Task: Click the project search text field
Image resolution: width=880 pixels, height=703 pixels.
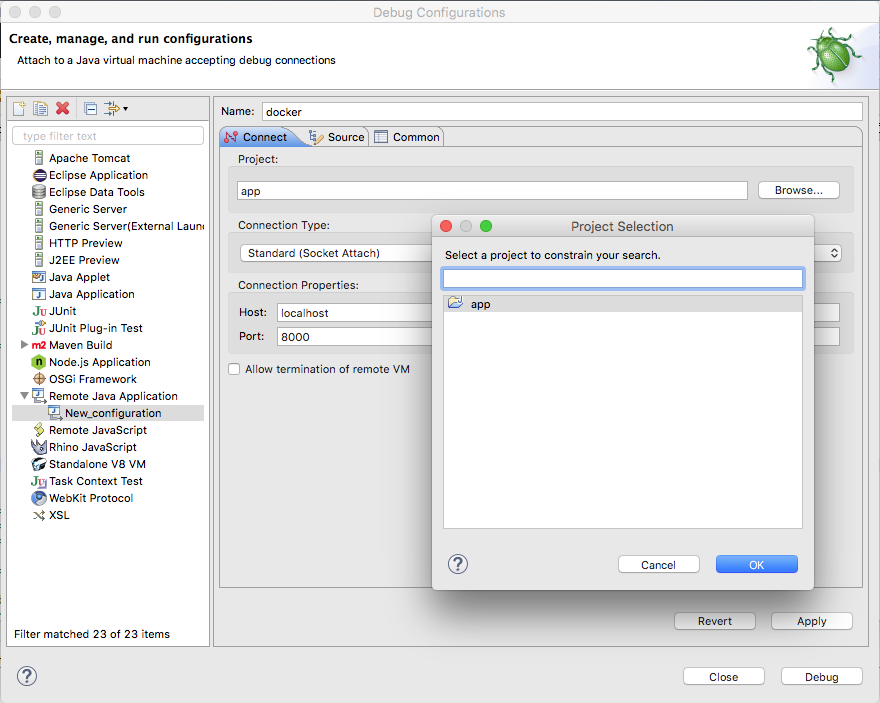Action: point(622,278)
